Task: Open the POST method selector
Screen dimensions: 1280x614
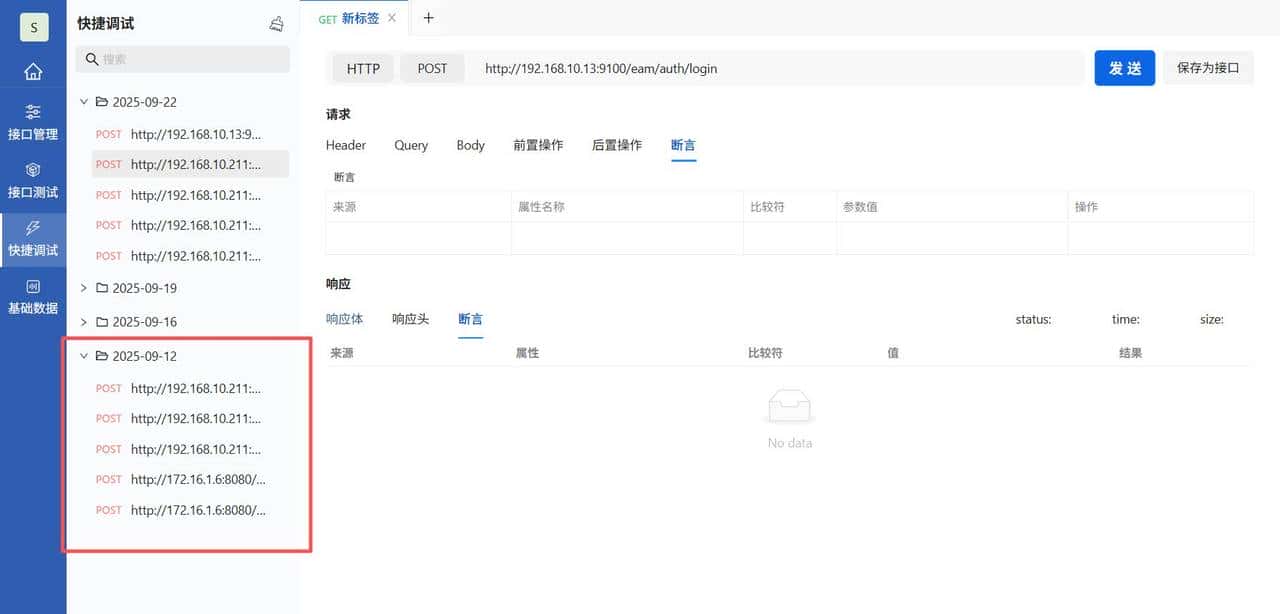Action: click(432, 68)
